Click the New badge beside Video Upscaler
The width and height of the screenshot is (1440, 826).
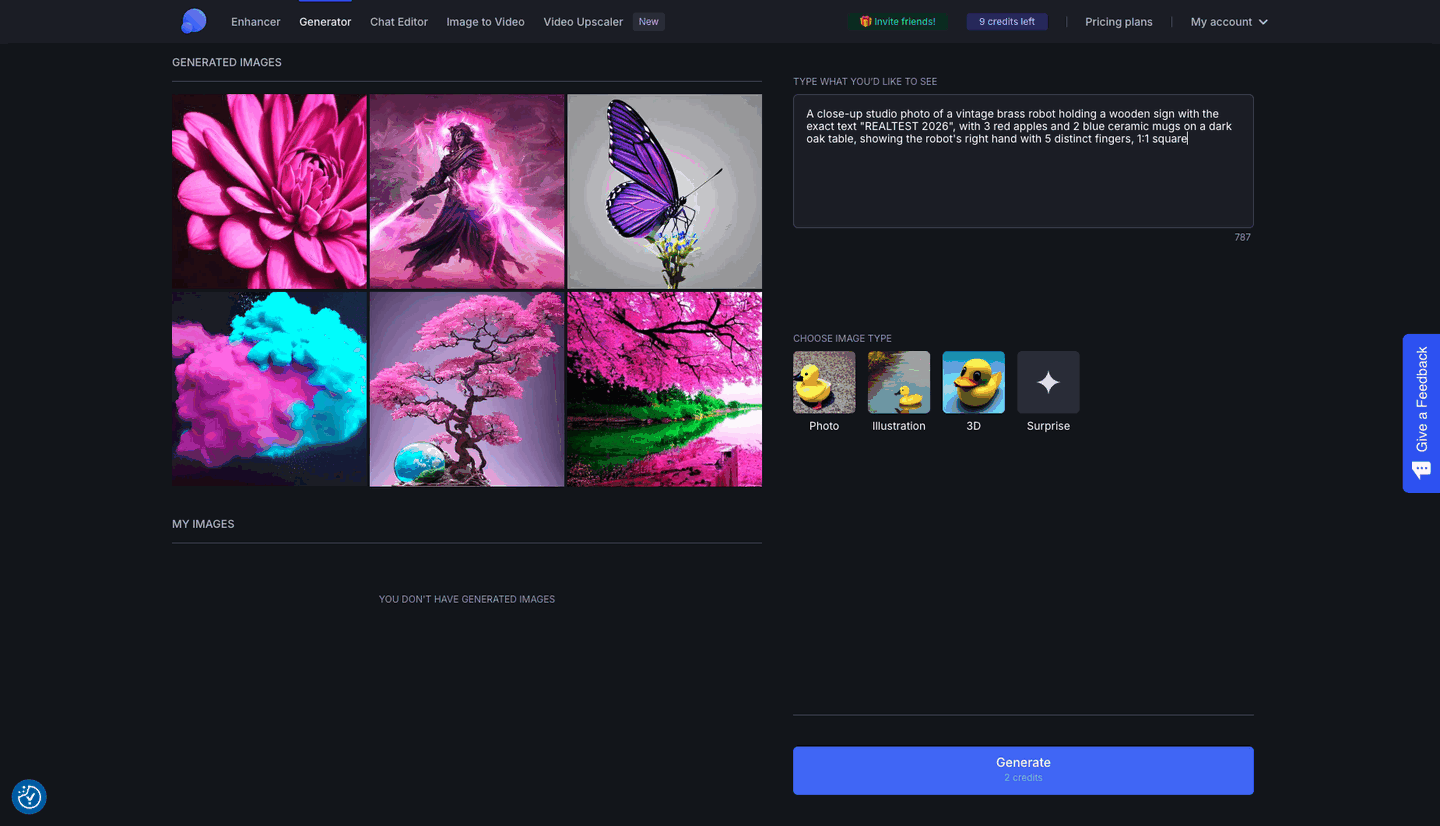(649, 21)
